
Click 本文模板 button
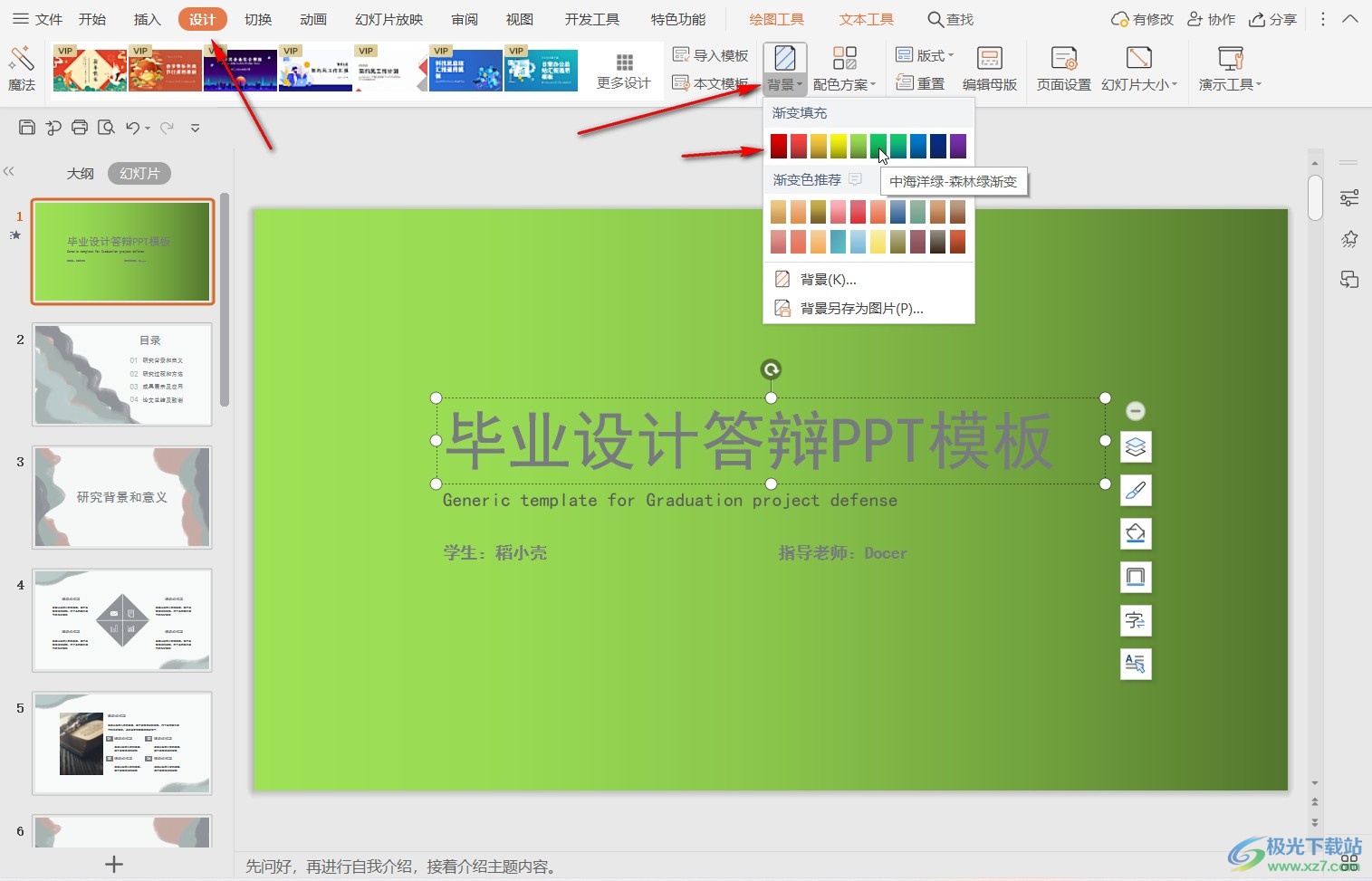click(711, 83)
